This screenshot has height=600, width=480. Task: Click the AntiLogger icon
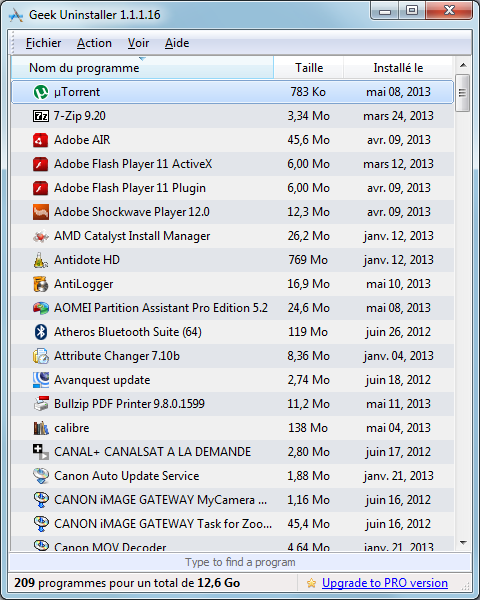41,284
